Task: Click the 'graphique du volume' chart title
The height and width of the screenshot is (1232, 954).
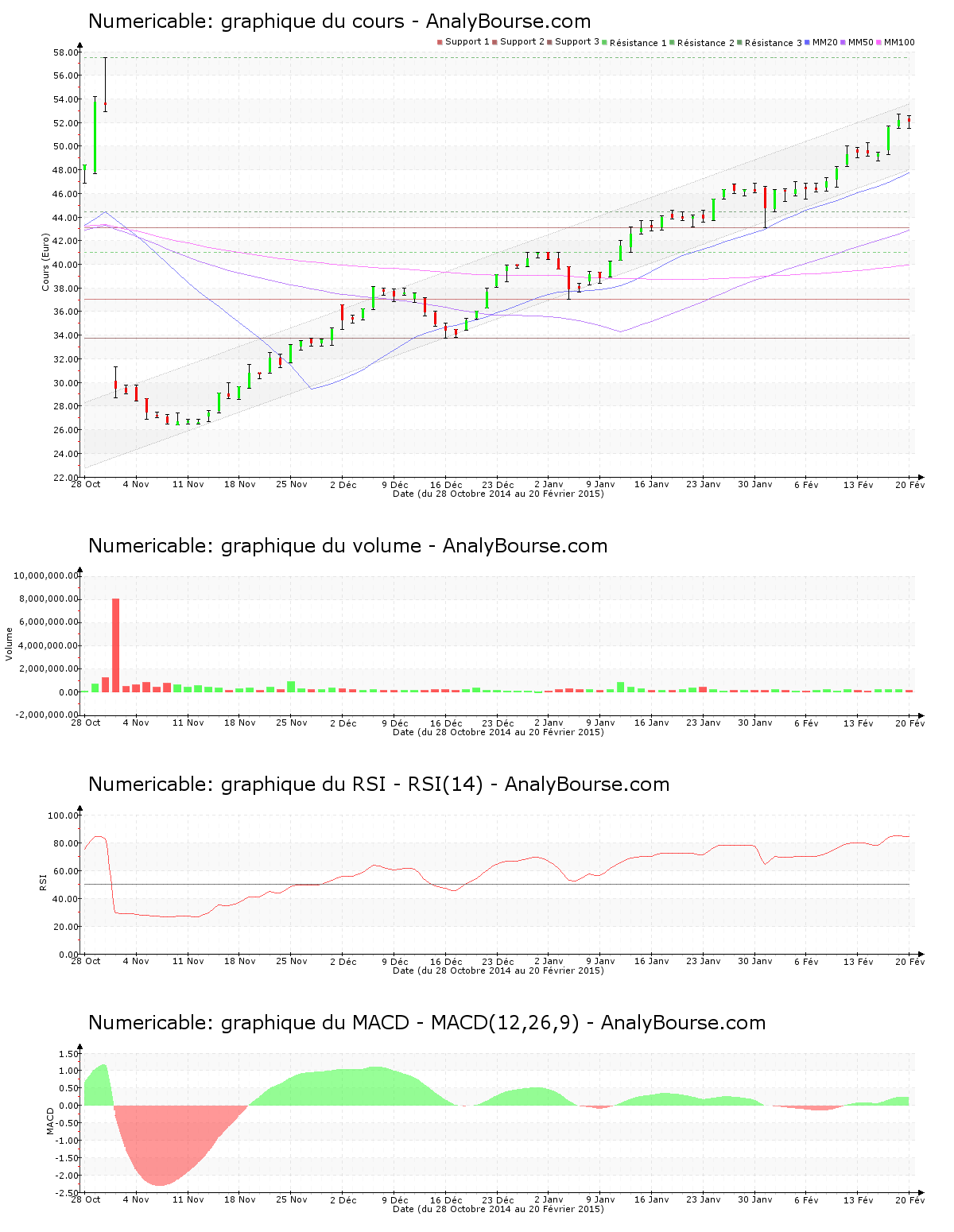Action: (x=347, y=546)
